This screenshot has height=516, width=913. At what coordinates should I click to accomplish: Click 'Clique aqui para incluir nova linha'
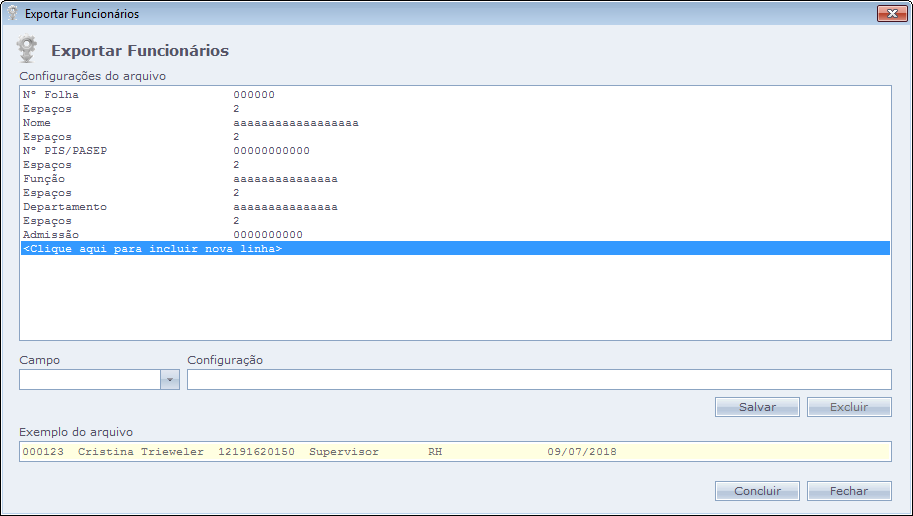click(x=152, y=249)
